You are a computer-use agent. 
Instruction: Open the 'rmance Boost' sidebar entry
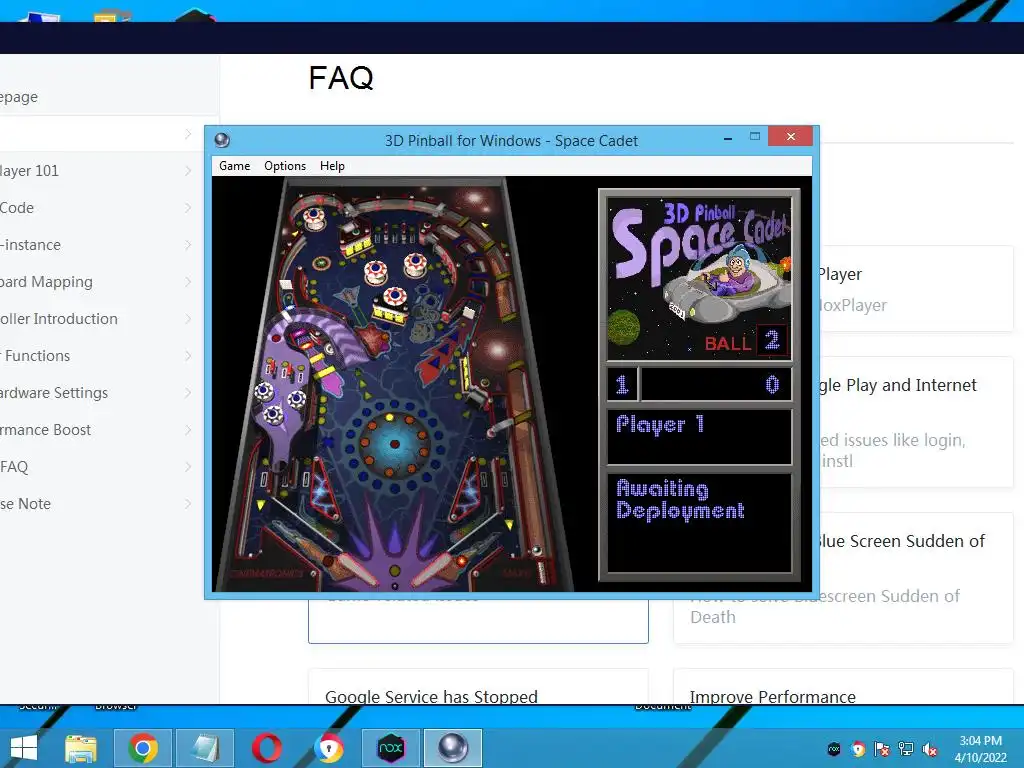45,430
